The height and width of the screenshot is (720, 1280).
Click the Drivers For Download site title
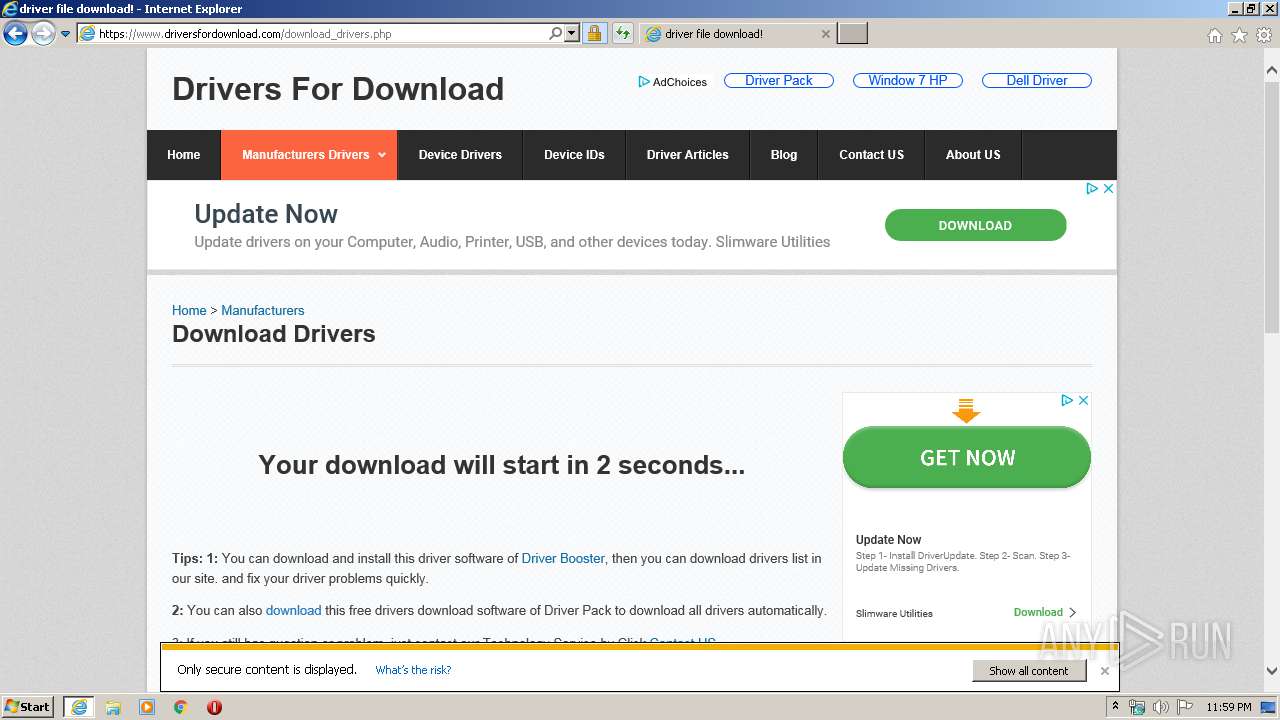pos(338,89)
